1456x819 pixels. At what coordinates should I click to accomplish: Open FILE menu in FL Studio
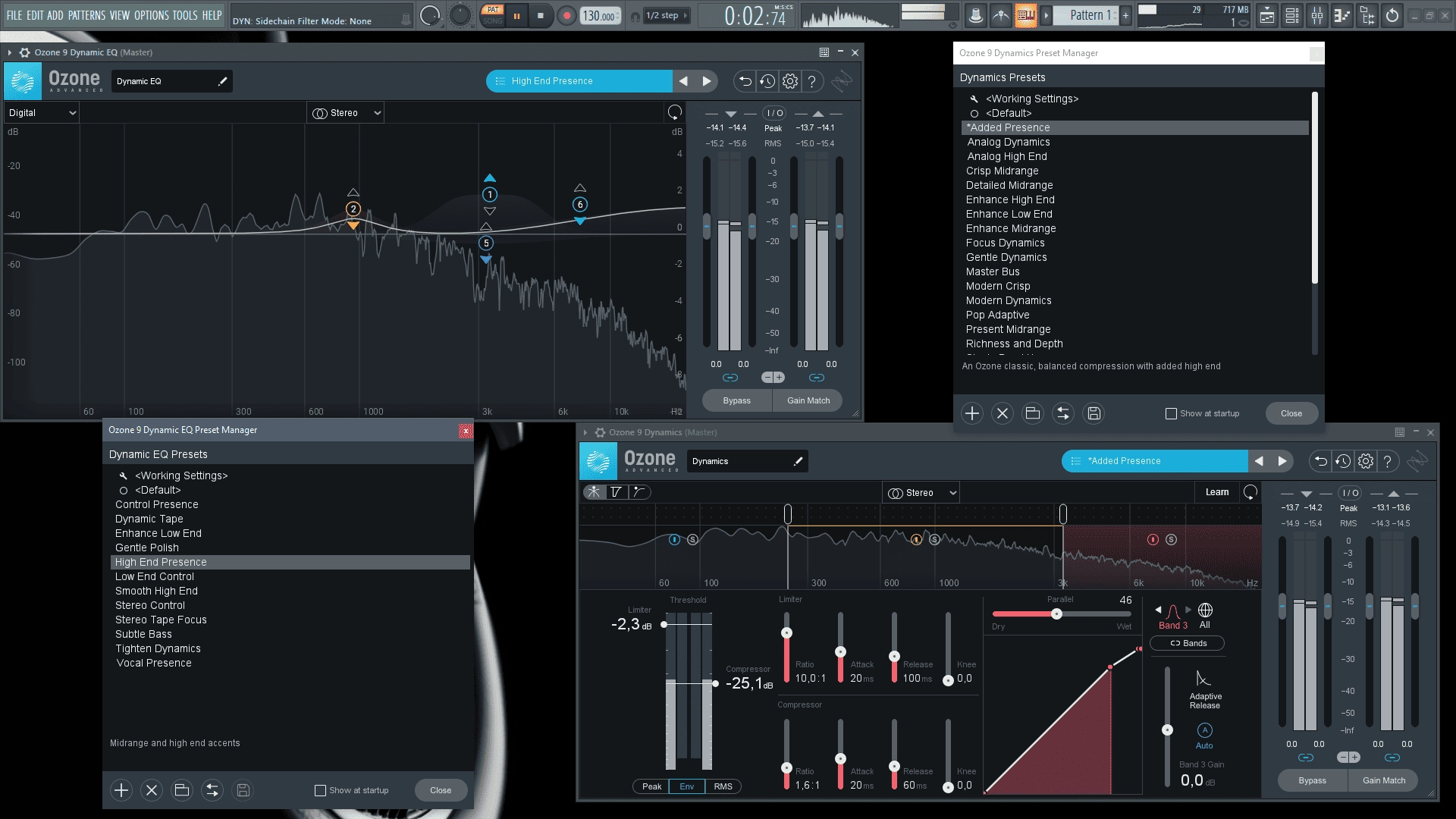click(x=14, y=15)
